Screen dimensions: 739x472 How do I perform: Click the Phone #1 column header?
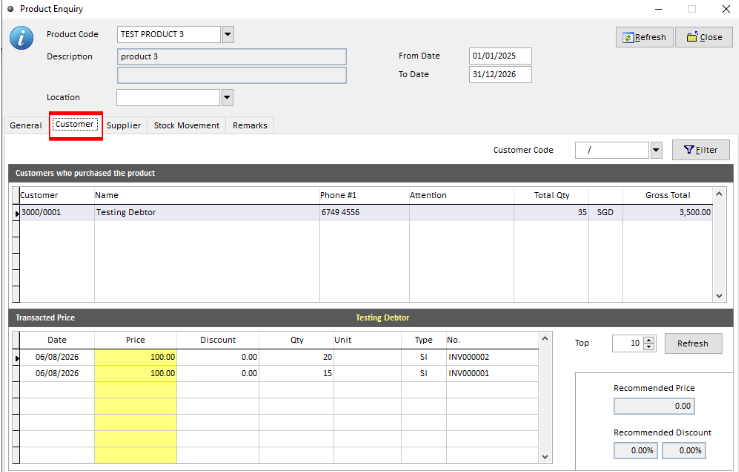[364, 195]
